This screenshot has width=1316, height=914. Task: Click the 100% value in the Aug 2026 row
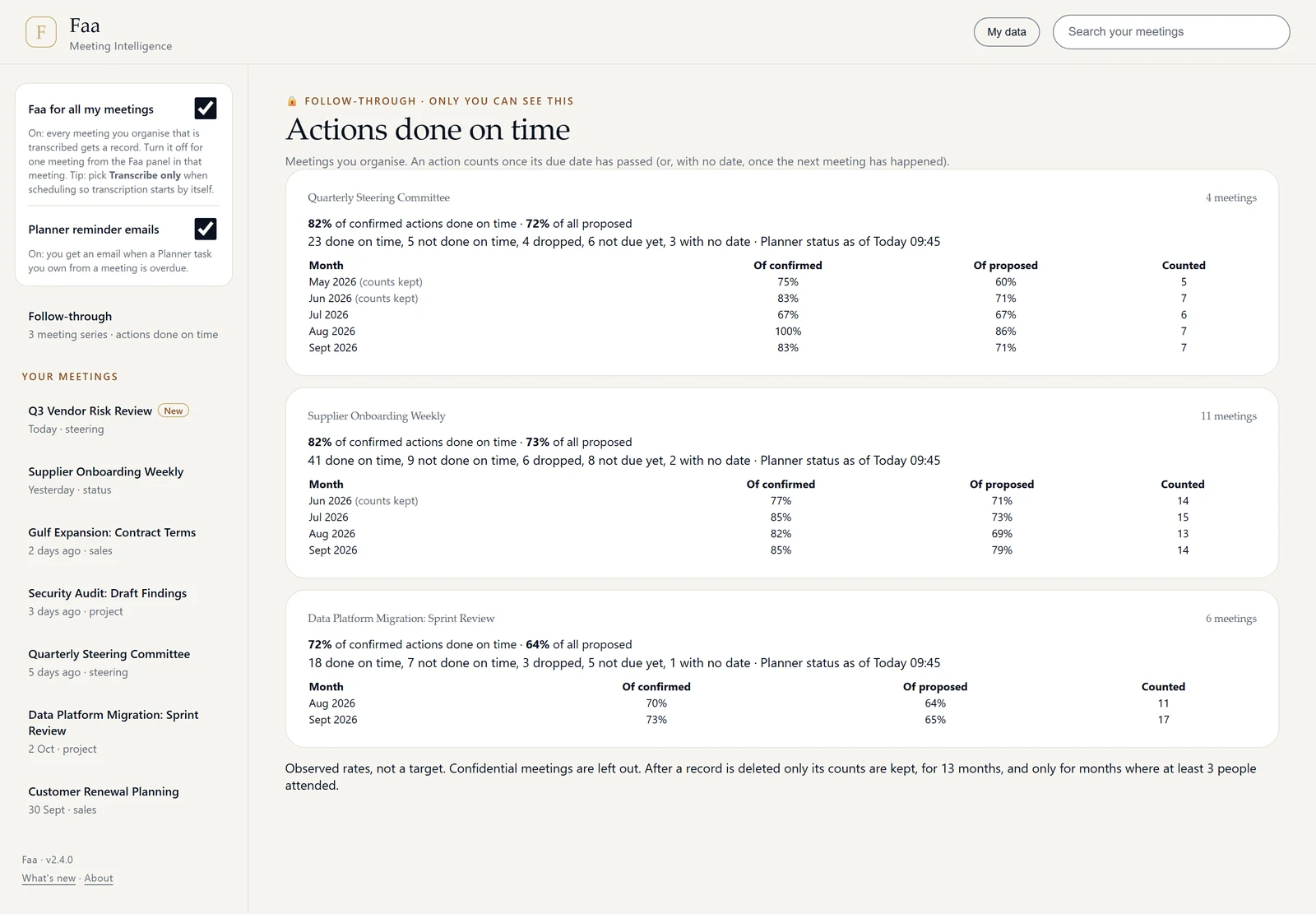788,332
